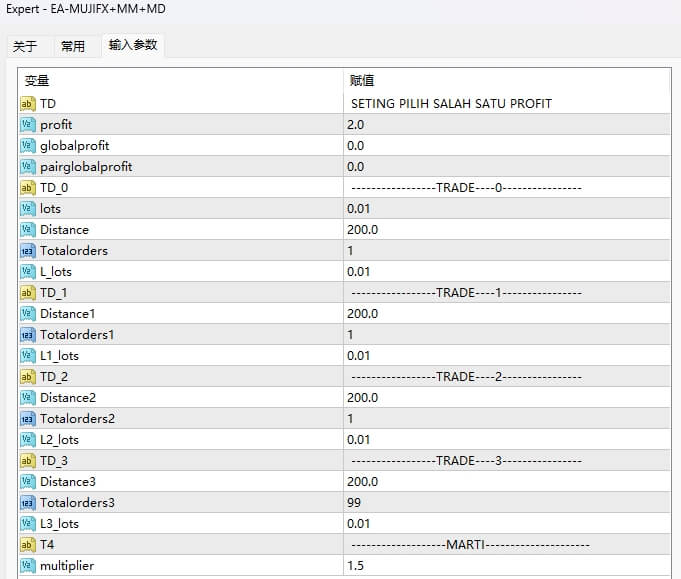Screen dimensions: 681x579
Task: Click the string icon beside TD
Action: [28, 103]
